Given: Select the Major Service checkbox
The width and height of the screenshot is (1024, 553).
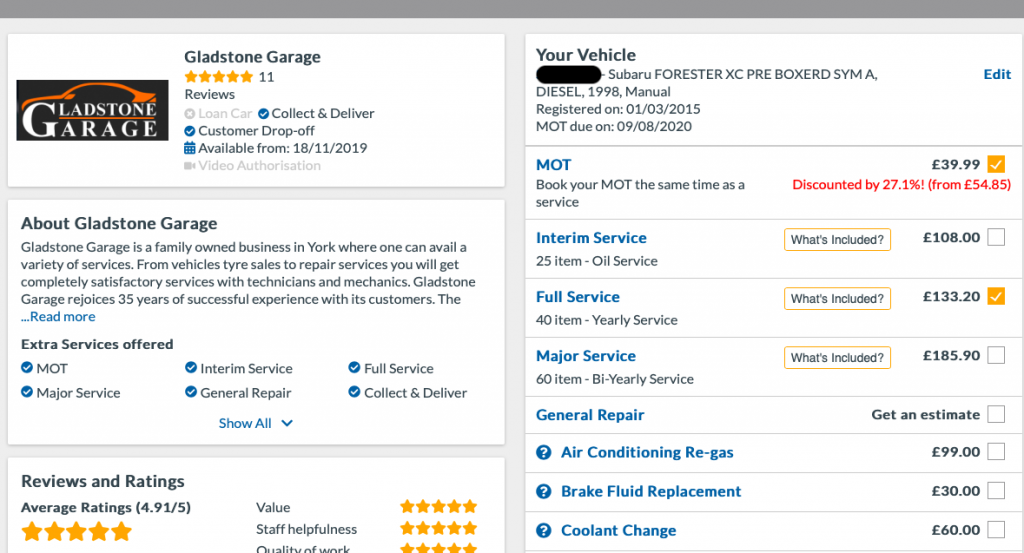Looking at the screenshot, I should tap(996, 355).
